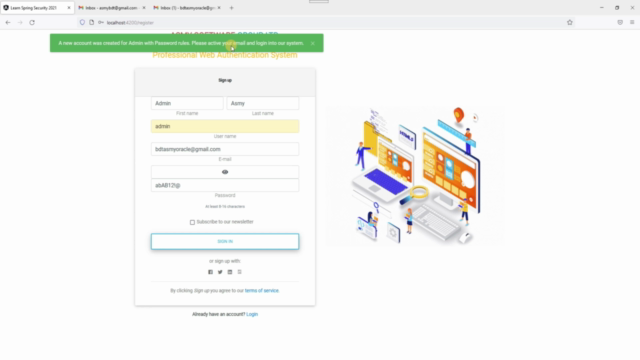Image resolution: width=640 pixels, height=360 pixels.
Task: Click the SIGN IN button
Action: pyautogui.click(x=225, y=241)
